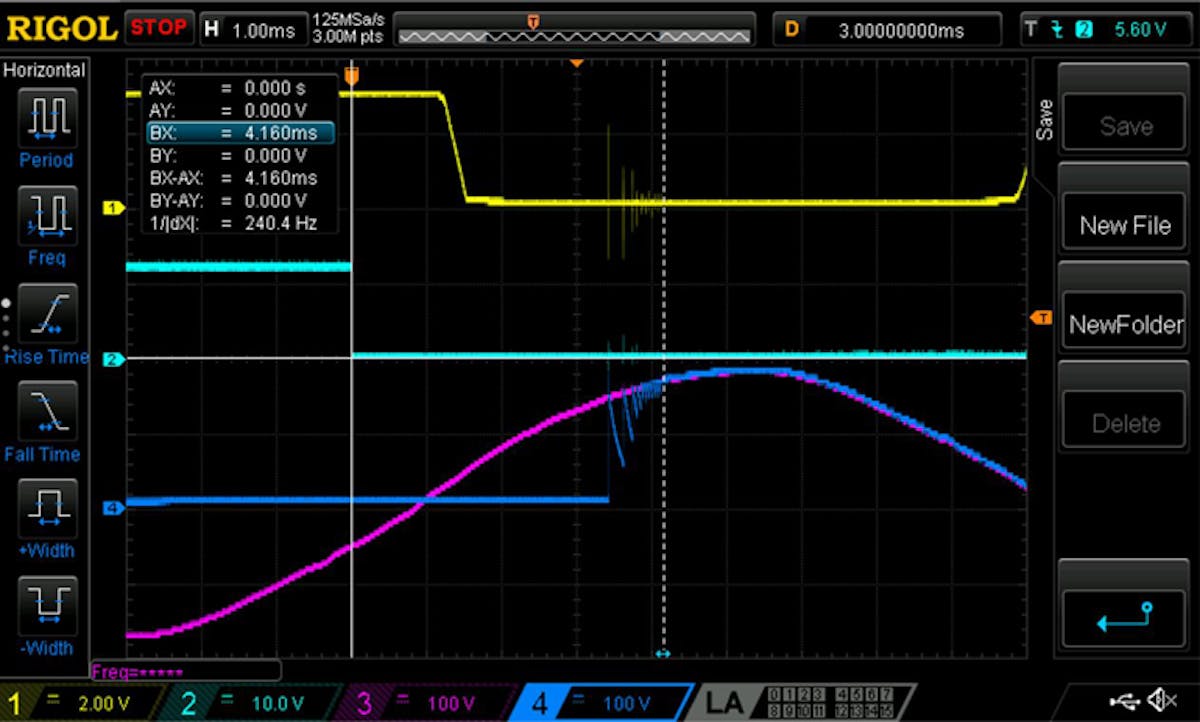Toggle Channel 4 display on or off
This screenshot has height=722, width=1200.
(x=540, y=703)
